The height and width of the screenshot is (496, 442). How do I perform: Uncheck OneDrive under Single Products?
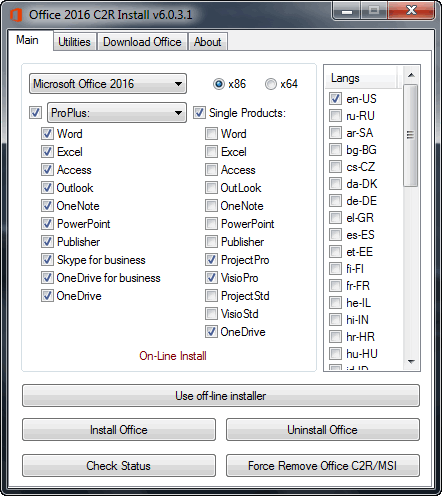pyautogui.click(x=211, y=332)
